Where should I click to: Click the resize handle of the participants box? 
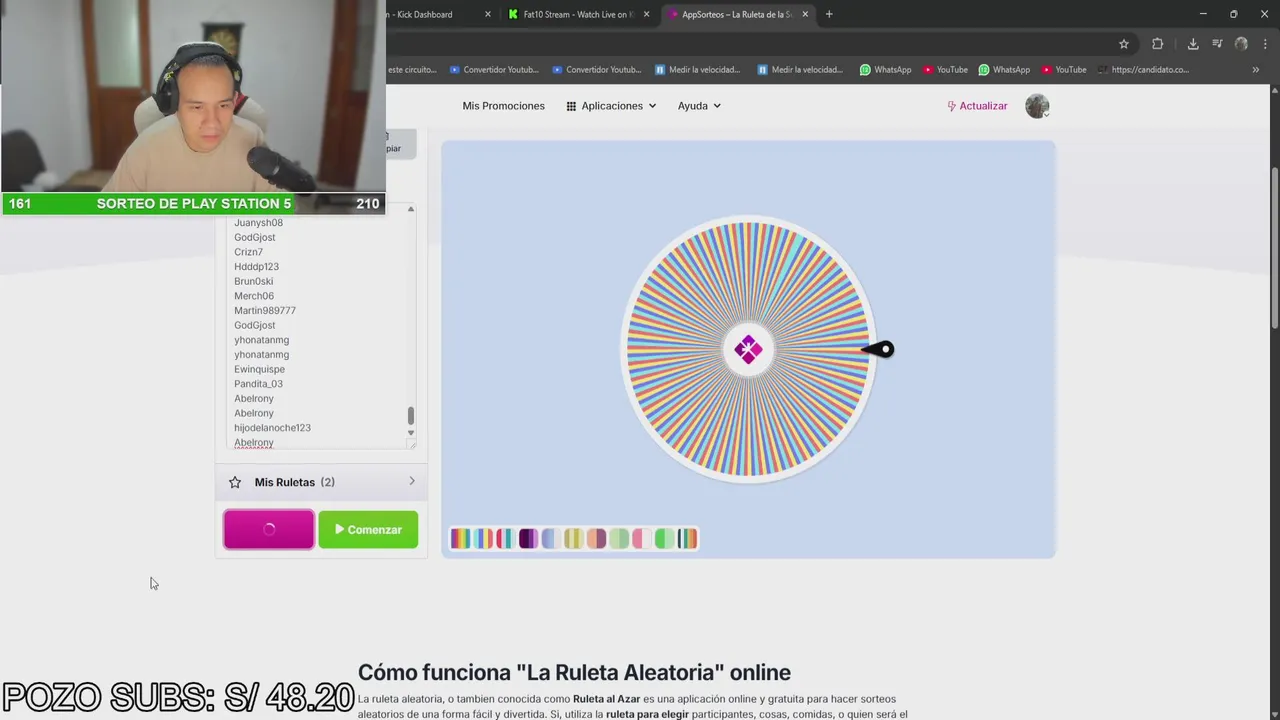click(x=411, y=443)
